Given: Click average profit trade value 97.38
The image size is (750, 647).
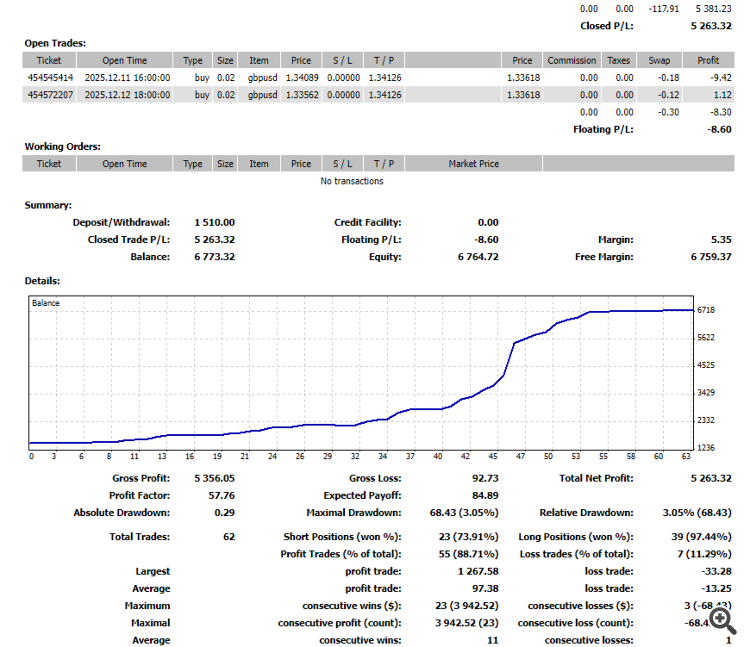Looking at the screenshot, I should 485,588.
